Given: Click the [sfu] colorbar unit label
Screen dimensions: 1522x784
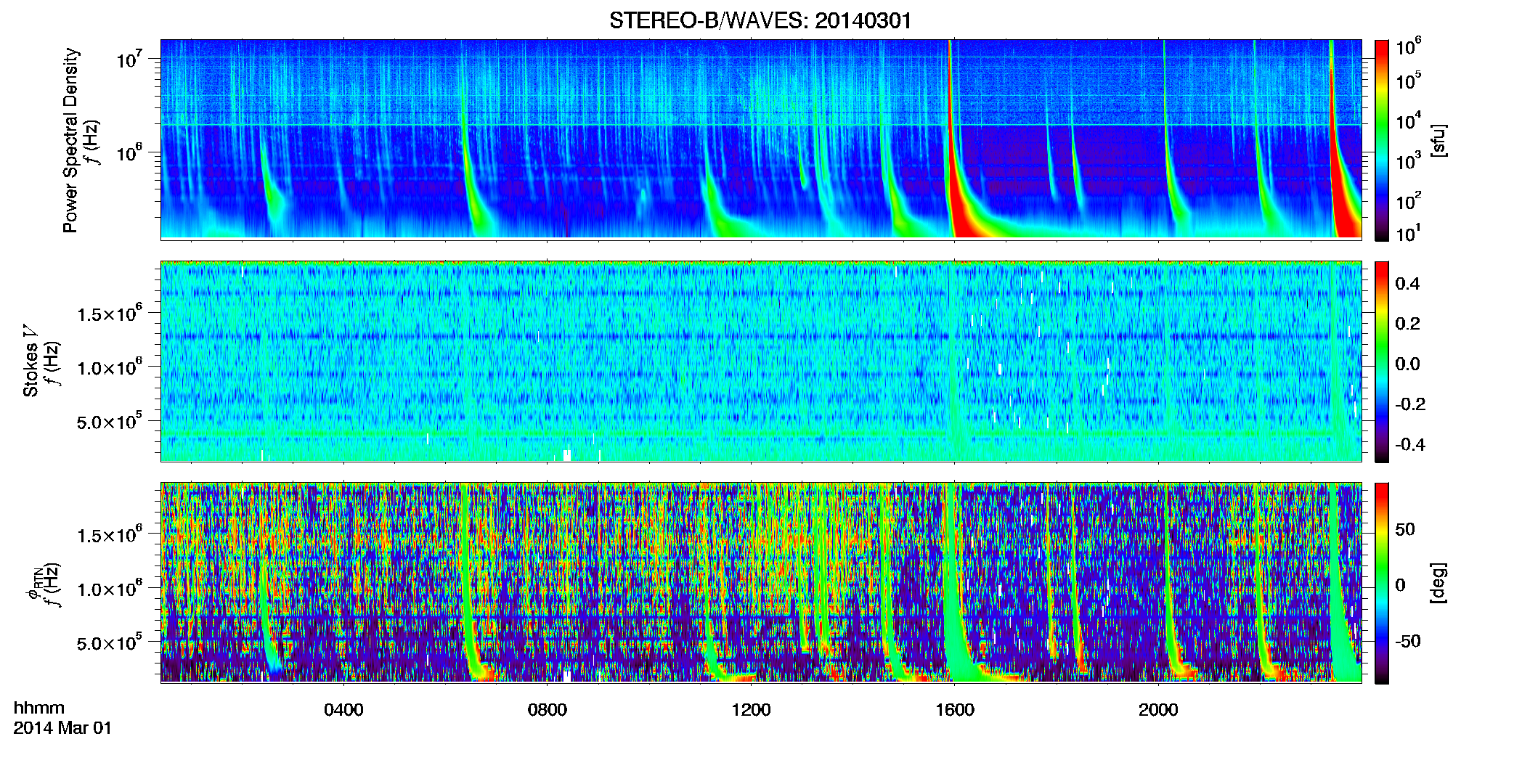Looking at the screenshot, I should (x=1438, y=140).
